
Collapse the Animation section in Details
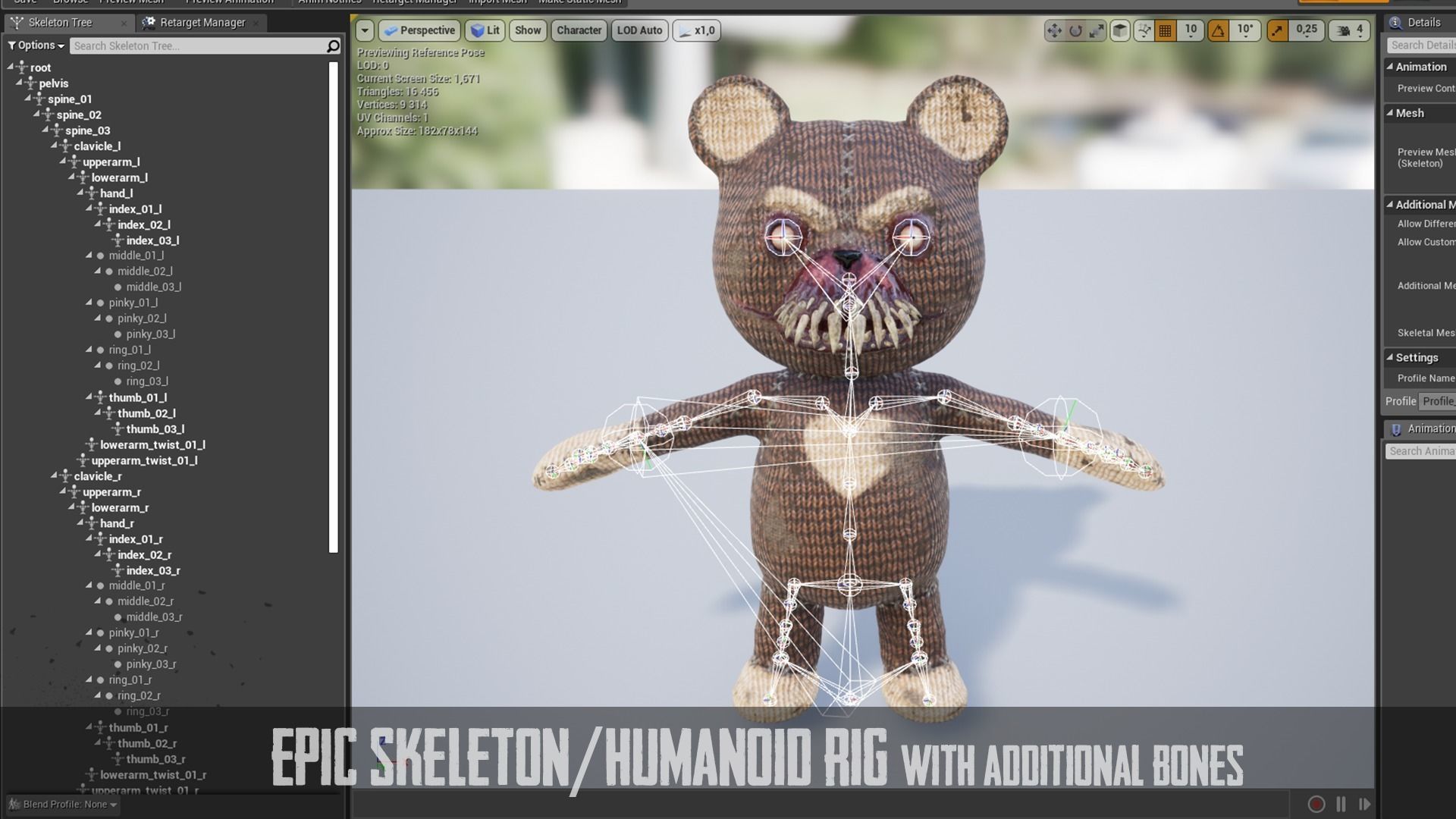[1390, 67]
